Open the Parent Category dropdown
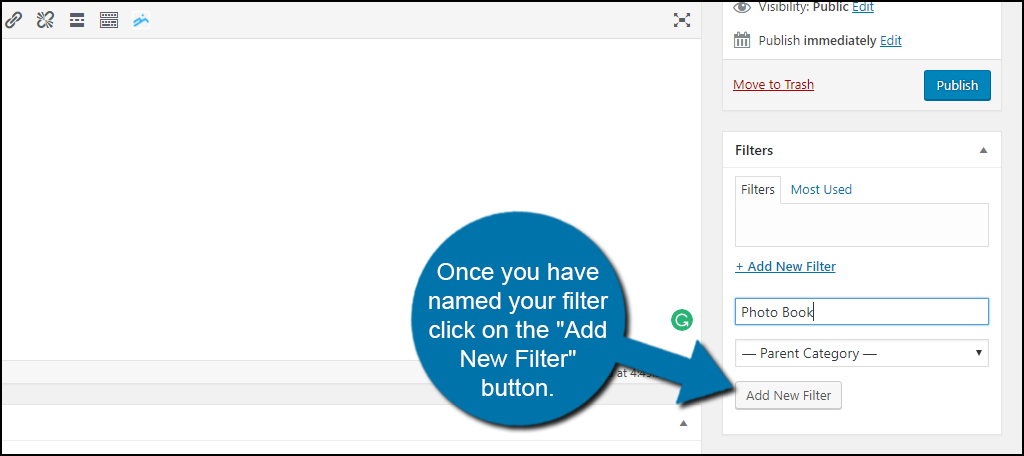Viewport: 1024px width, 456px height. pos(861,353)
